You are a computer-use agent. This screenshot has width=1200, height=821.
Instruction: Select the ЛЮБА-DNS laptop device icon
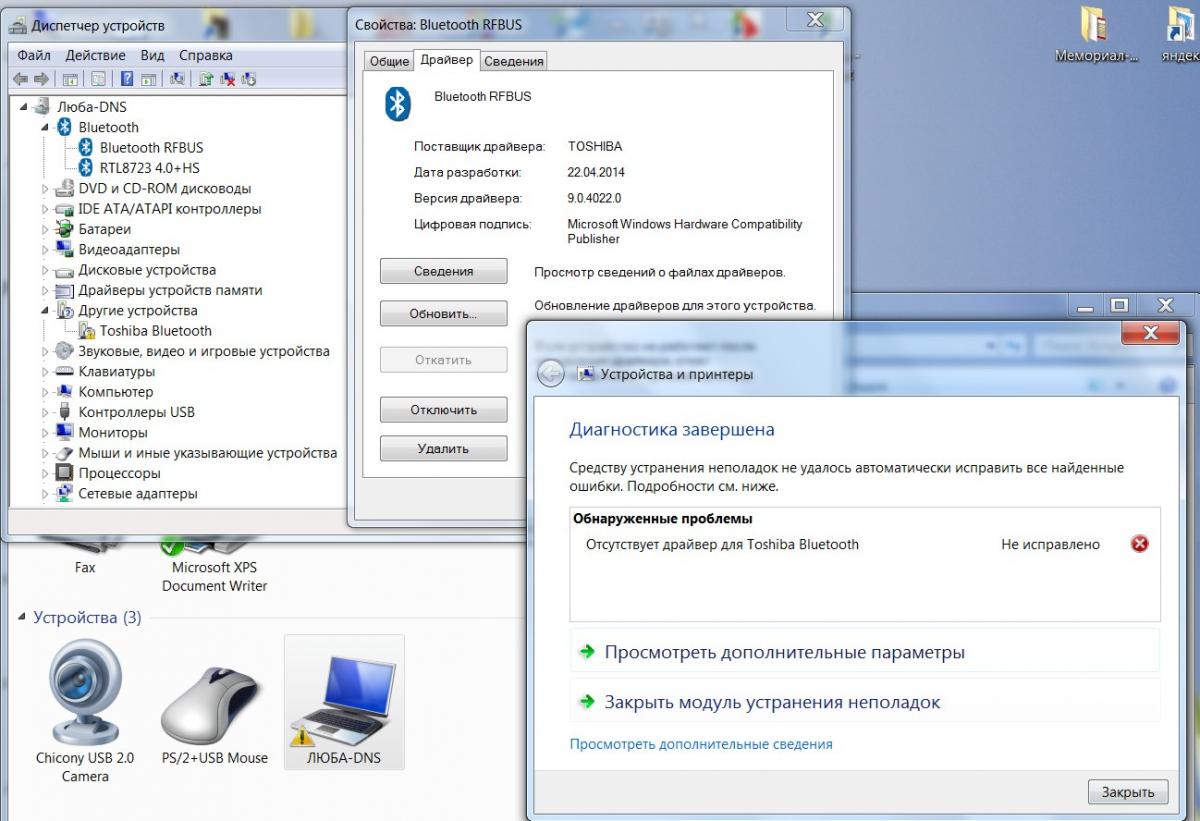tap(344, 702)
